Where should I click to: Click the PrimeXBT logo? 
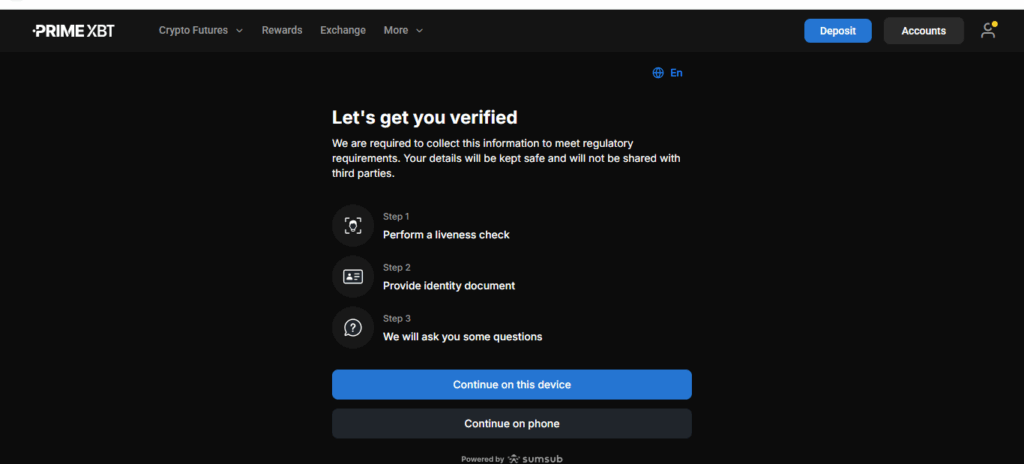pyautogui.click(x=73, y=30)
